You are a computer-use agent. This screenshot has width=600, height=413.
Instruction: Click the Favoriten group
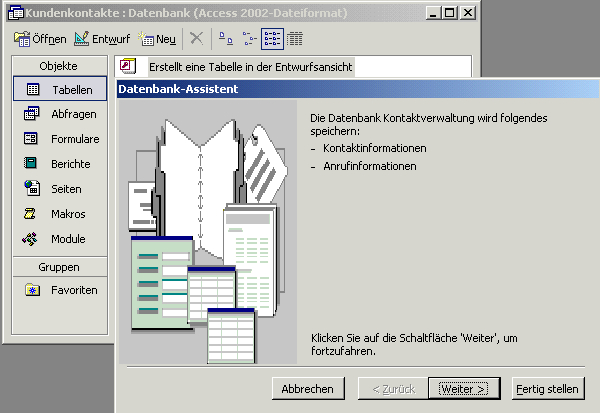pyautogui.click(x=60, y=290)
